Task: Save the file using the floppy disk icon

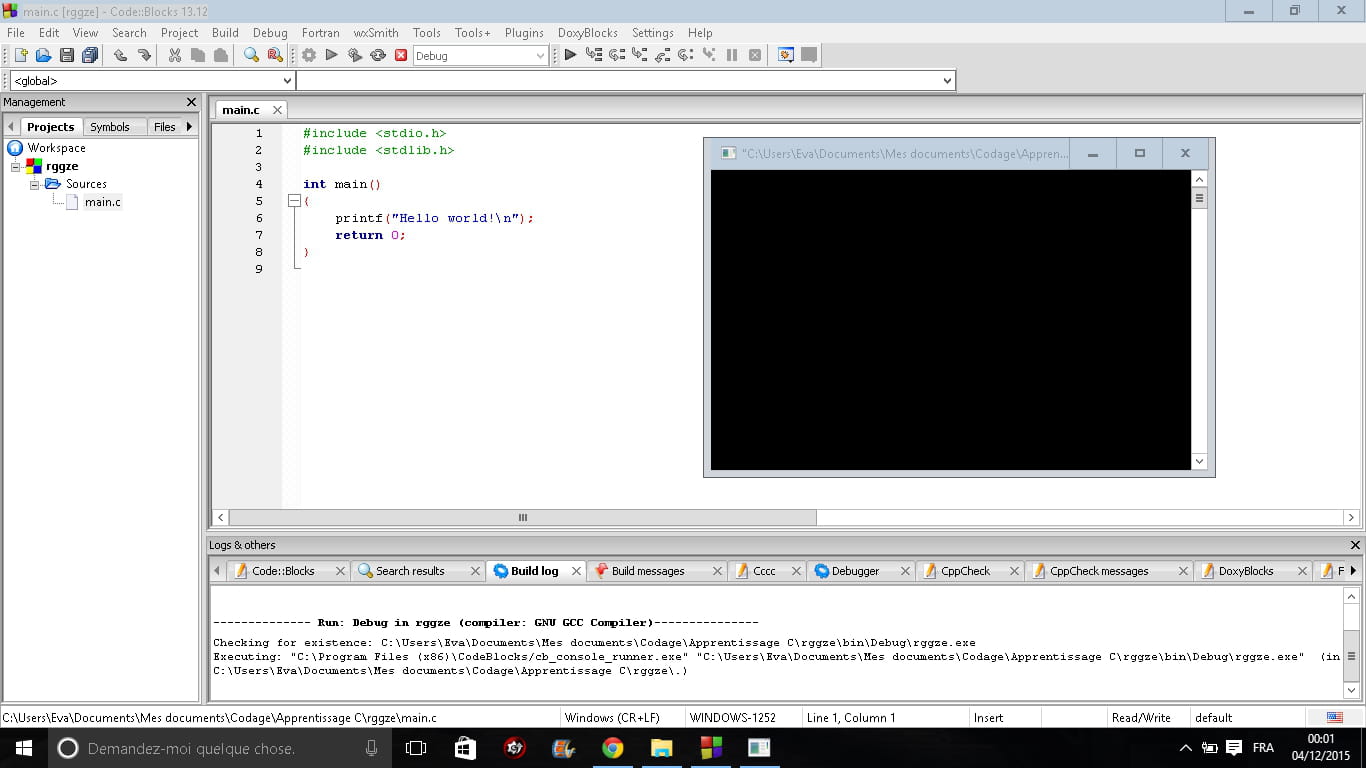Action: click(x=66, y=56)
